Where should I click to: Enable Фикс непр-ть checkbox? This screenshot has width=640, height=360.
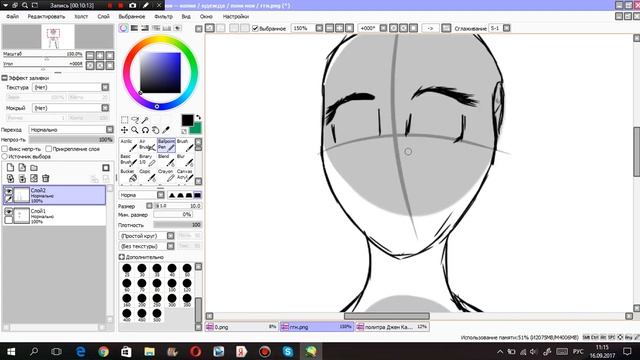click(4, 149)
